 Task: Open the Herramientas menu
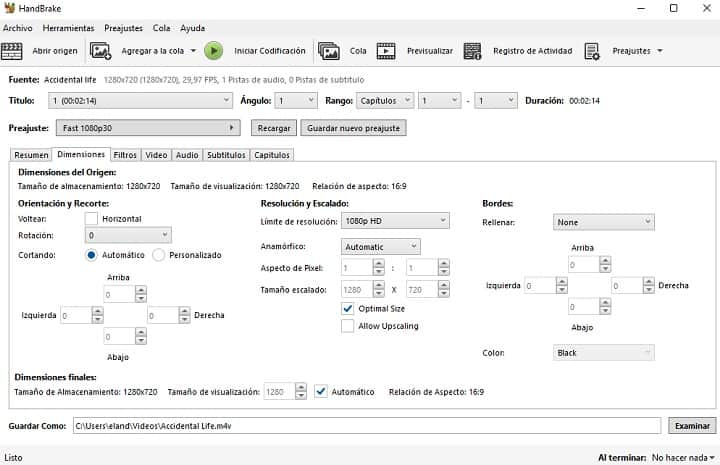(x=68, y=28)
